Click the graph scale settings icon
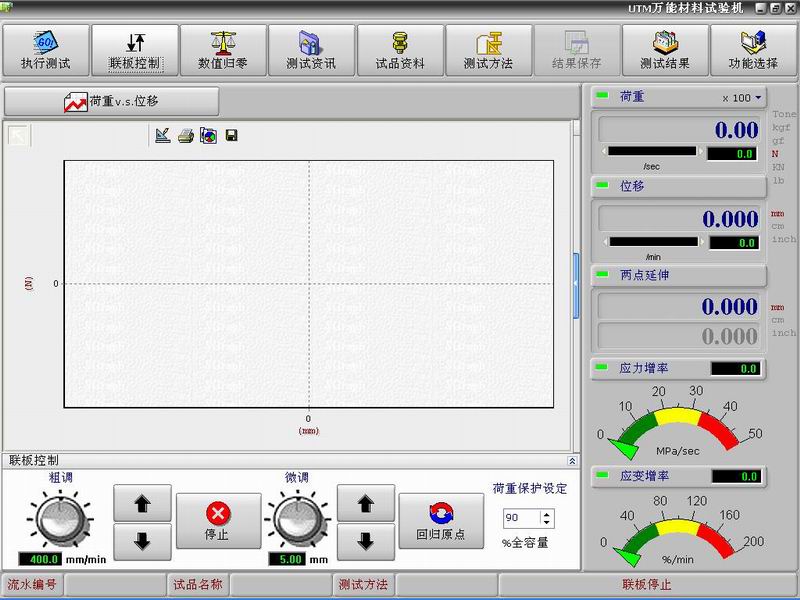The height and width of the screenshot is (600, 800). coord(163,136)
